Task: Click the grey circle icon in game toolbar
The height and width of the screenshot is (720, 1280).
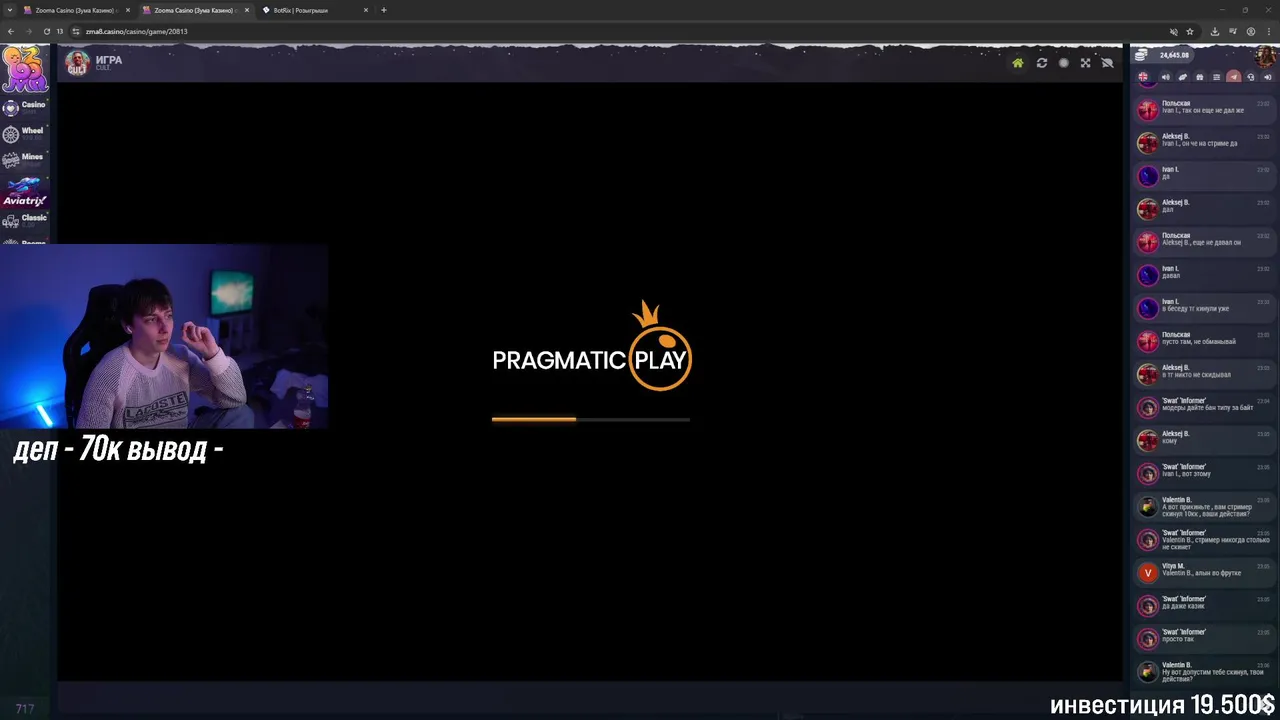Action: click(1064, 63)
